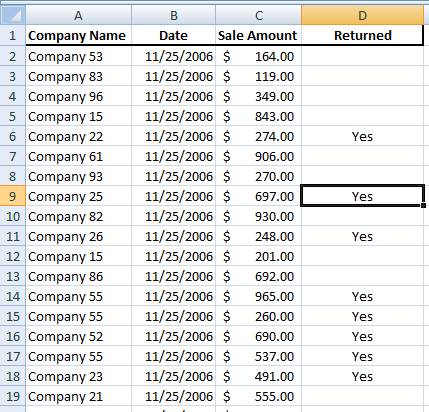
Task: Select the Company 82 cell
Action: click(79, 216)
